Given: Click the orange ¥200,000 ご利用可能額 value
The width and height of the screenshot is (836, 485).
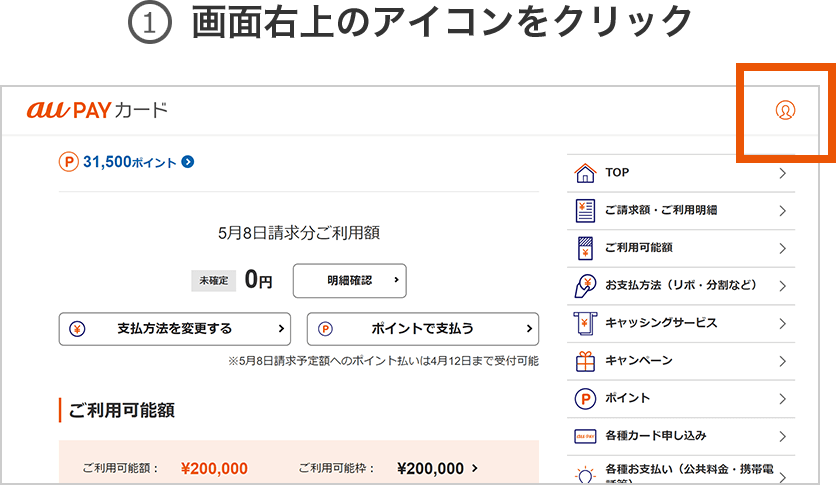Looking at the screenshot, I should click(214, 468).
